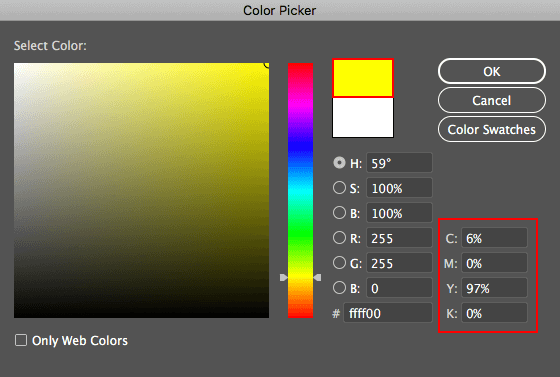The image size is (560, 377).
Task: Click the white previous color swatch
Action: [x=363, y=117]
